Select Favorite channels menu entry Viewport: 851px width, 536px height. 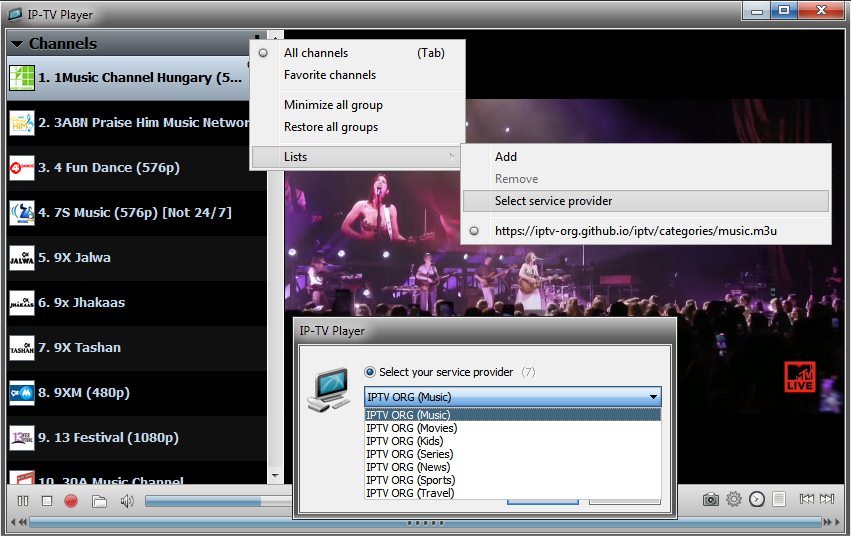point(357,75)
